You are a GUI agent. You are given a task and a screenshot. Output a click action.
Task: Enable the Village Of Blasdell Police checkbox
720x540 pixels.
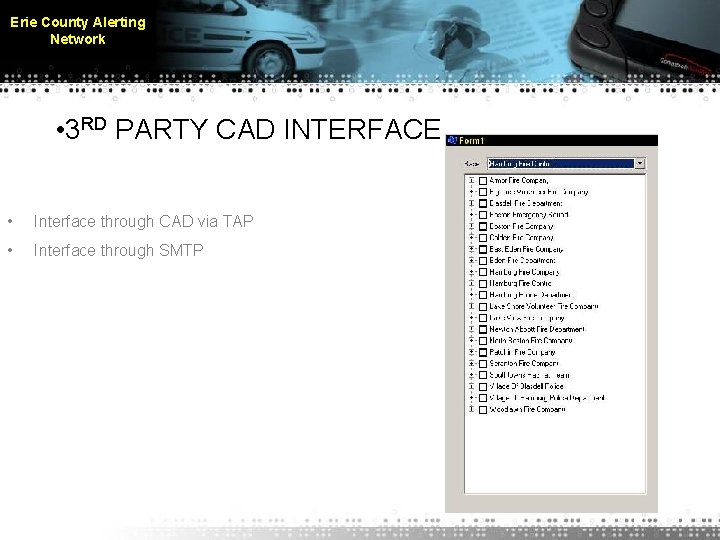click(x=483, y=387)
